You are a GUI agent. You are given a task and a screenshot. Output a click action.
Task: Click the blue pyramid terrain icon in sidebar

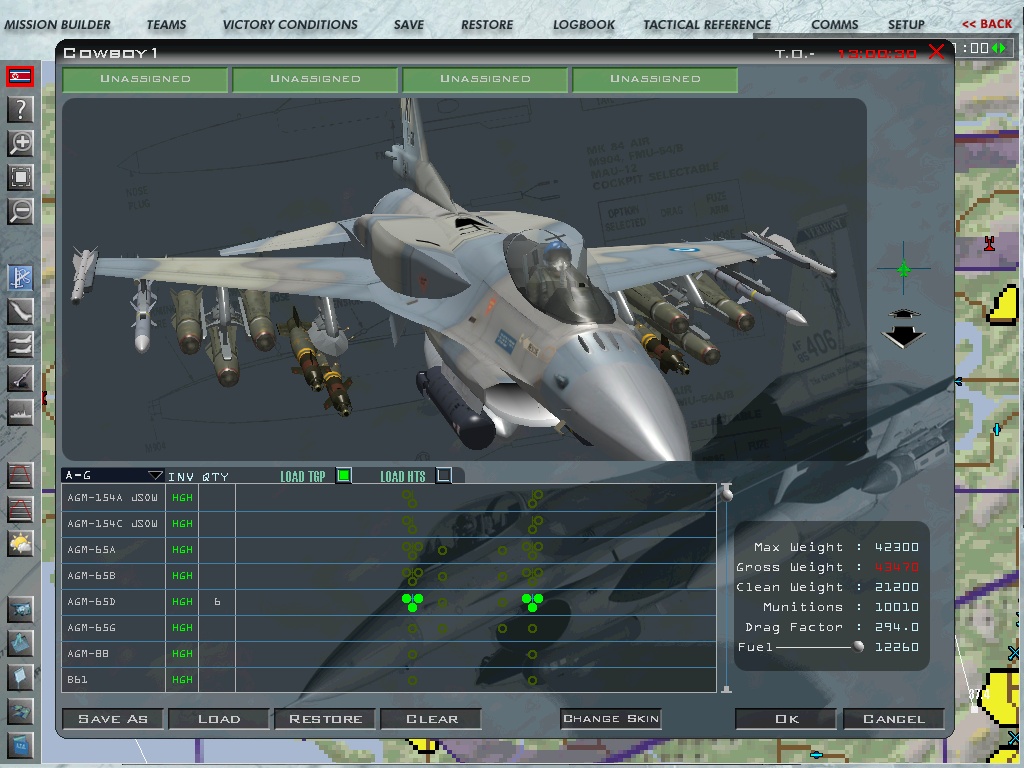coord(20,644)
